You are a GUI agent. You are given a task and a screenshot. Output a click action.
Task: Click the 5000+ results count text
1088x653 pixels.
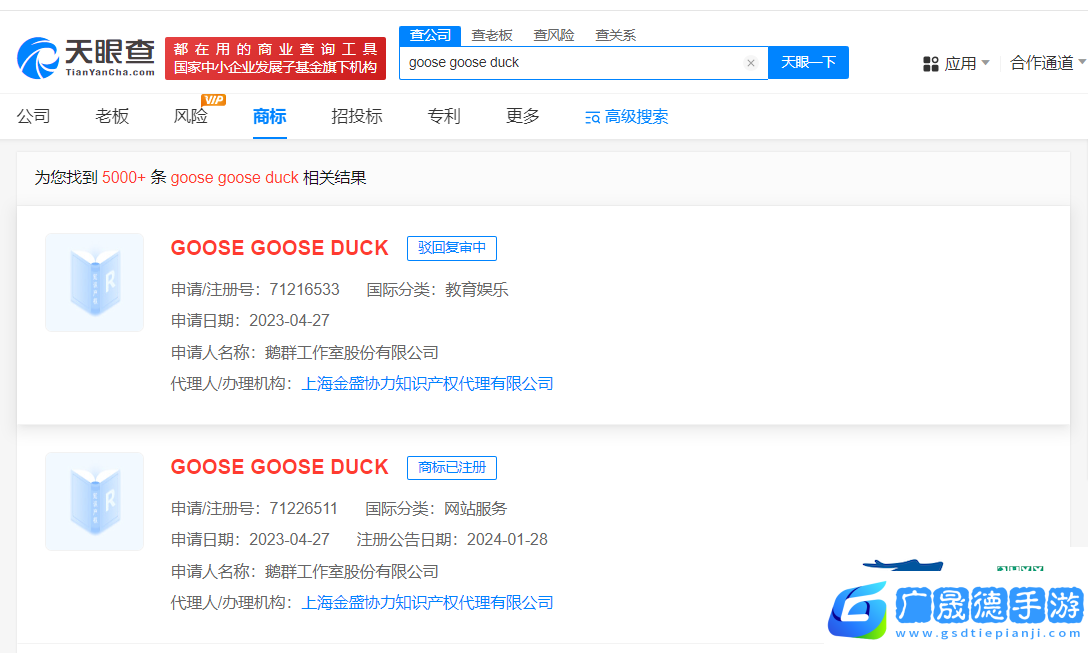pos(124,178)
